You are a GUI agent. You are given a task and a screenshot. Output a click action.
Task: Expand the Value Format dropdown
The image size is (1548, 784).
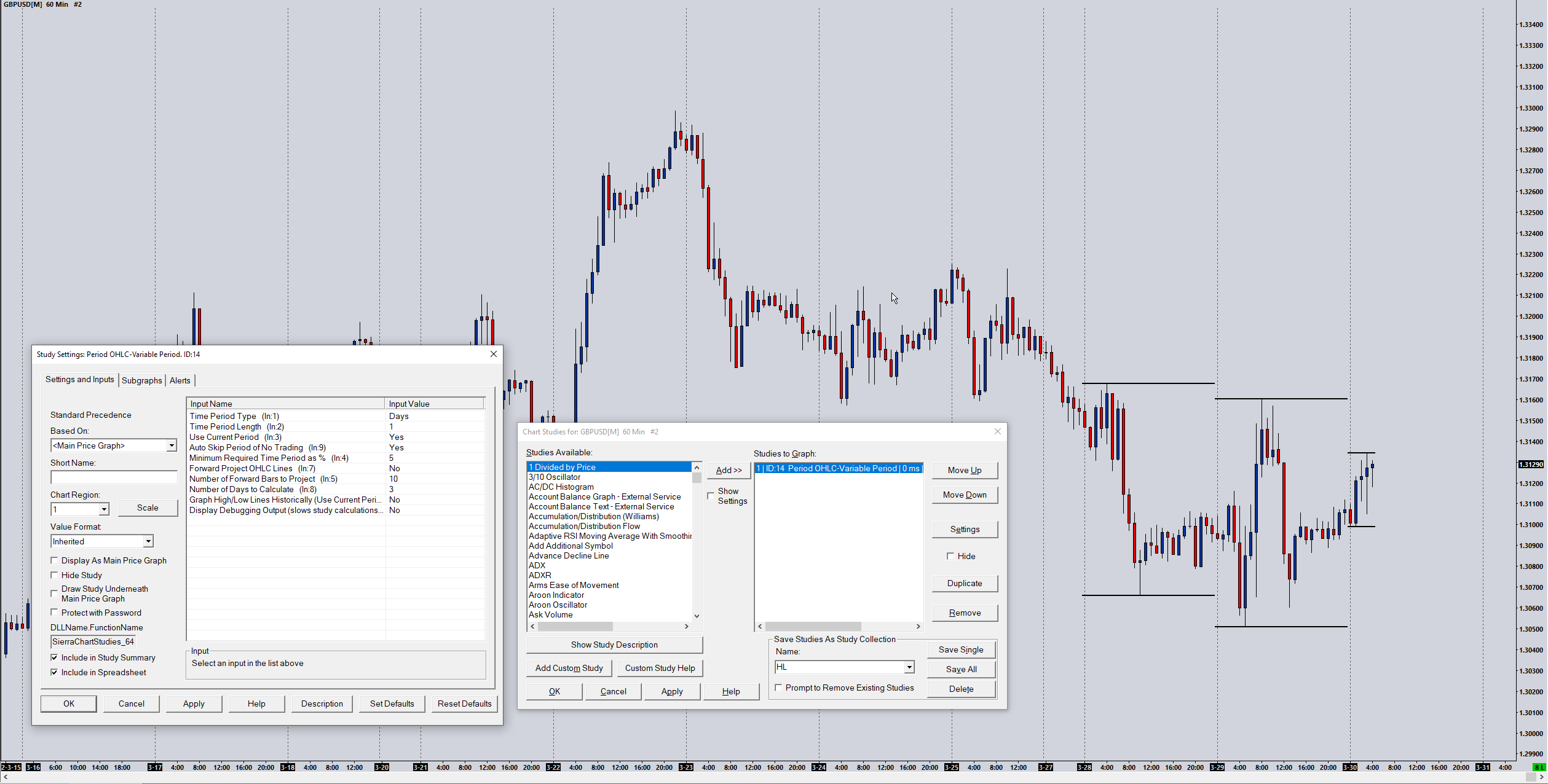[x=148, y=541]
